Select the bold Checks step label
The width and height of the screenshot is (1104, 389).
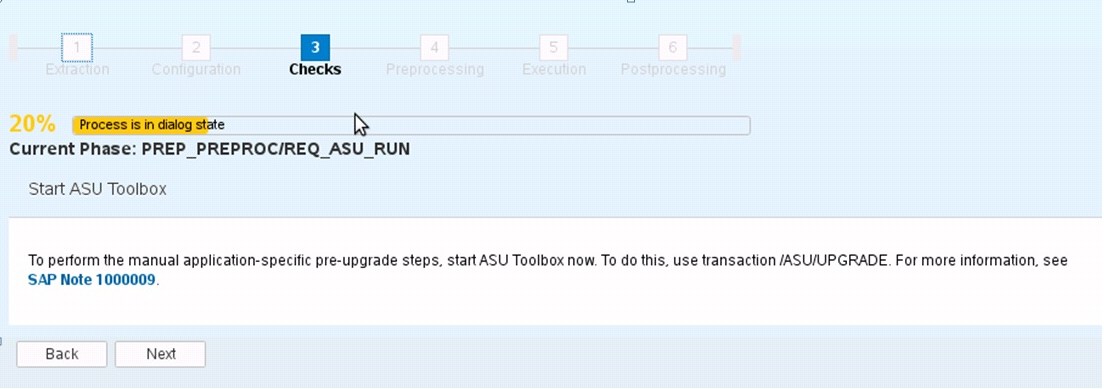(315, 70)
